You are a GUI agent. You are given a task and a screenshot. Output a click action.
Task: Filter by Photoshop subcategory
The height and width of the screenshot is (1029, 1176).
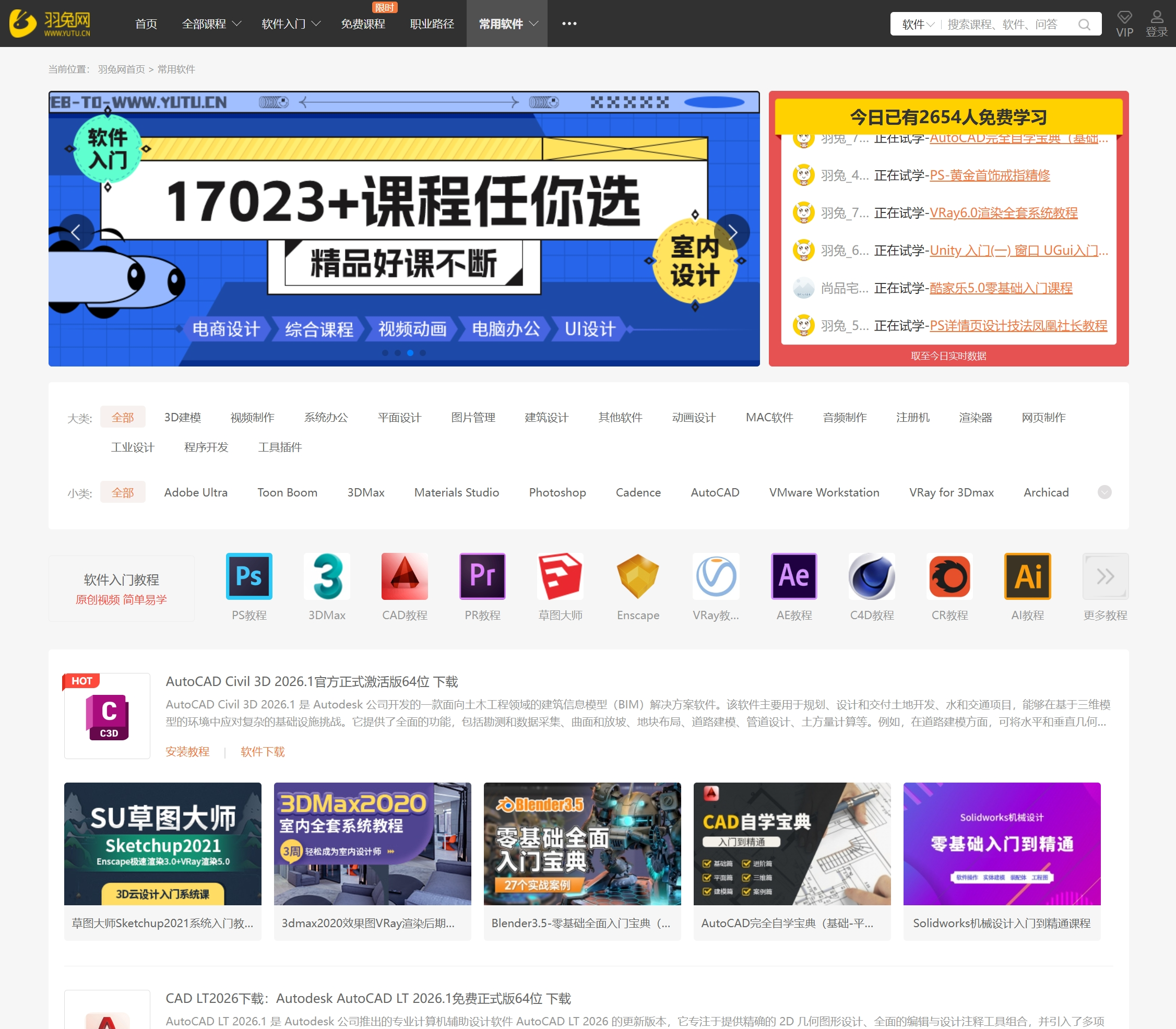point(557,493)
